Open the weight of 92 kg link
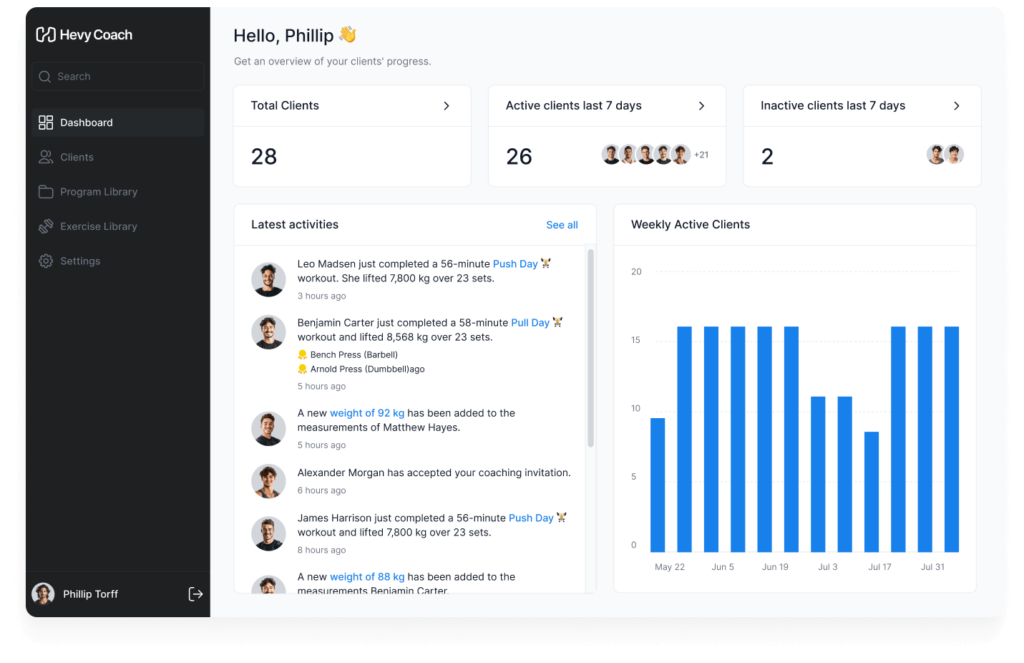The width and height of the screenshot is (1024, 663). 366,413
